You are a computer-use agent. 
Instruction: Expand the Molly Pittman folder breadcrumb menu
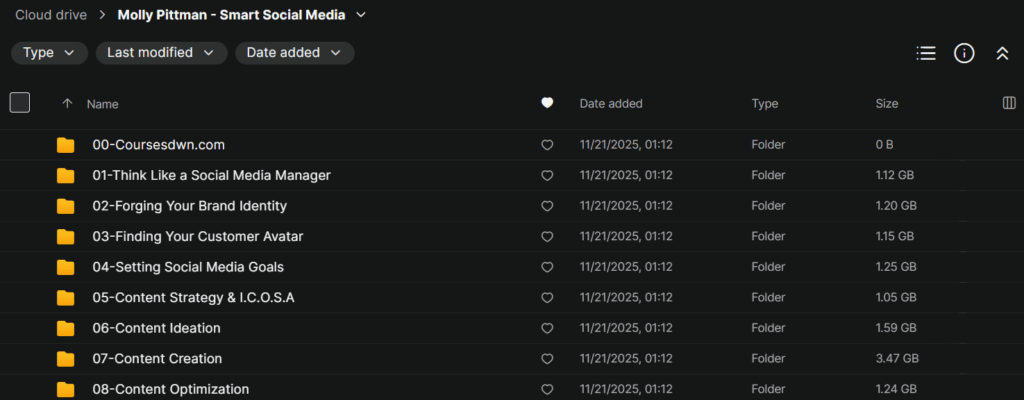361,15
